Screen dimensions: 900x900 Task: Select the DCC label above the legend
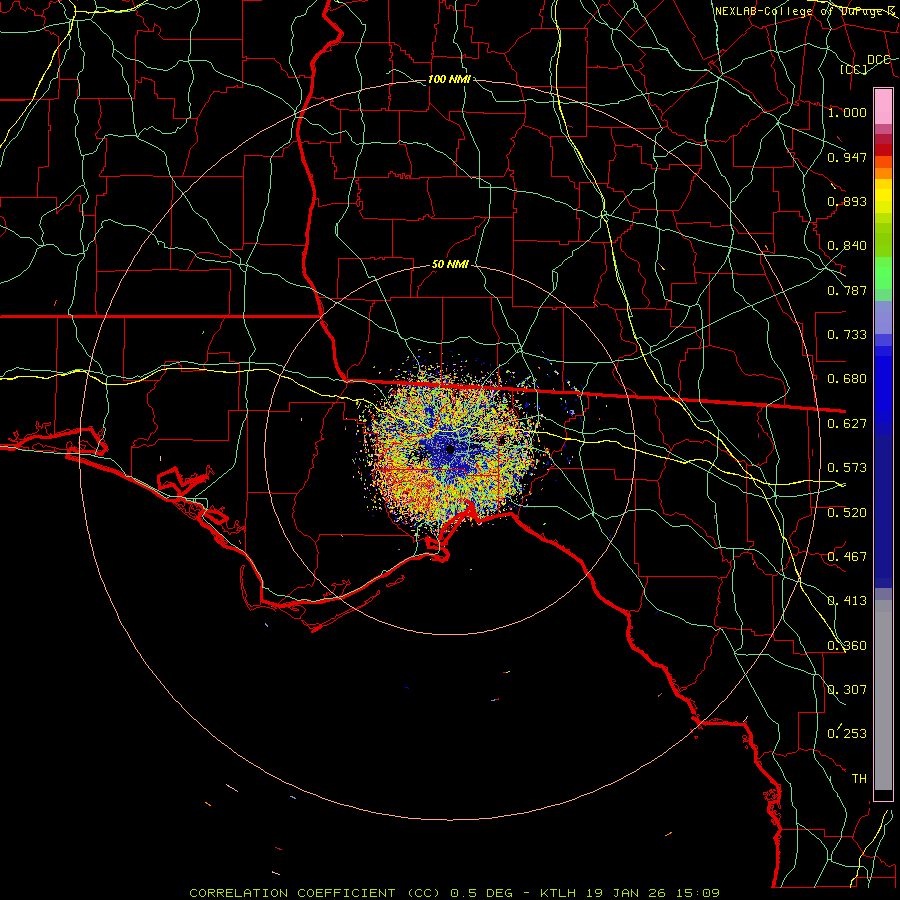tap(879, 60)
